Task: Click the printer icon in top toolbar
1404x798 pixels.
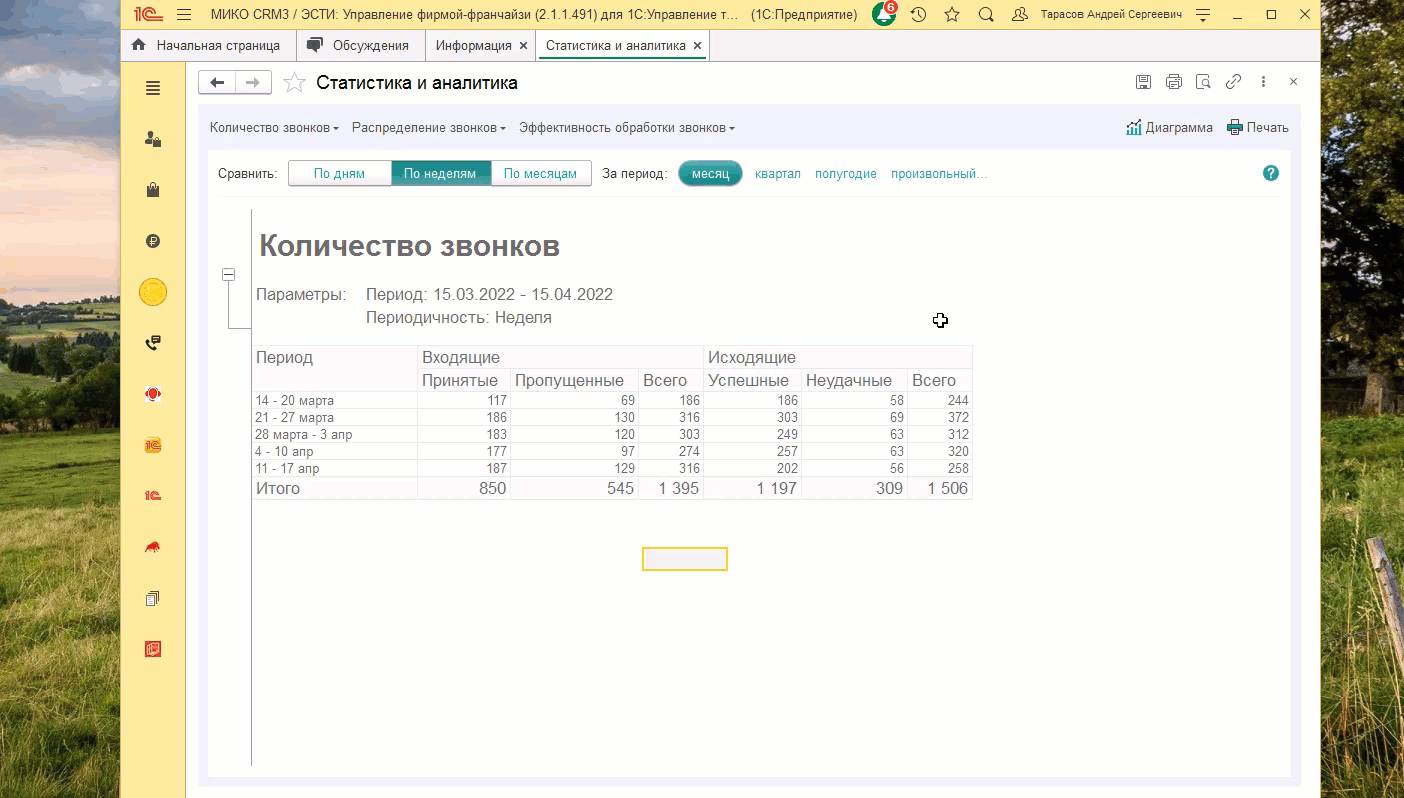Action: coord(1173,82)
